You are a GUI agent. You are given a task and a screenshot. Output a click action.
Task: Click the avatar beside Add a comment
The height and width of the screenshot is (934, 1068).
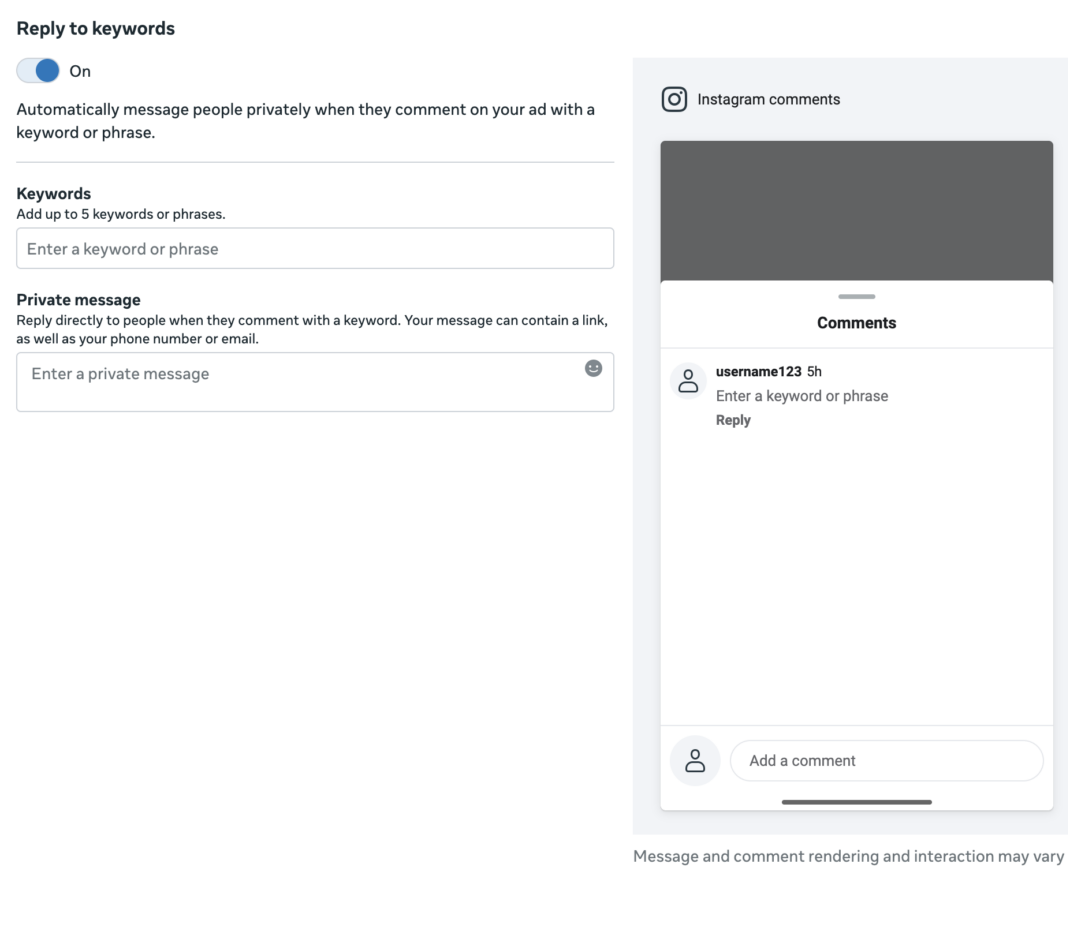(x=695, y=760)
